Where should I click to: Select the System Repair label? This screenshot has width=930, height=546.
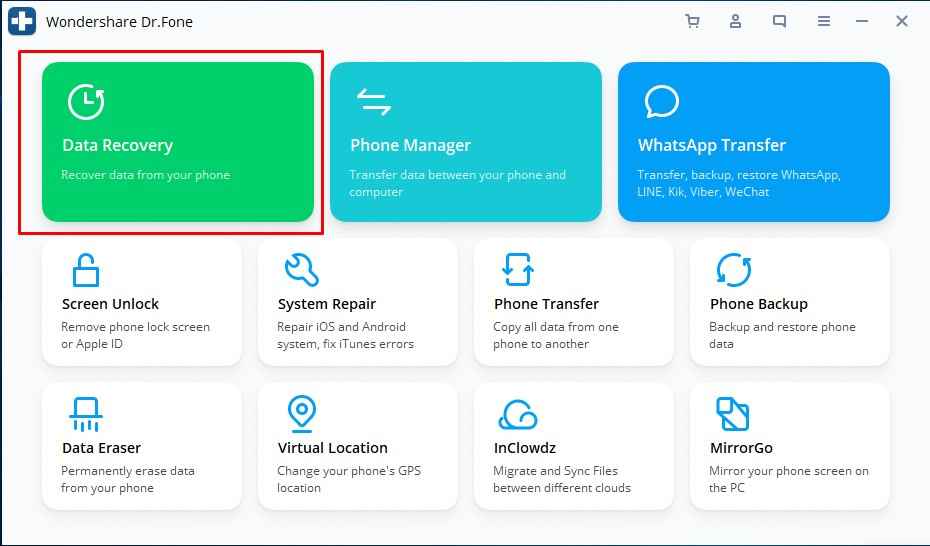(x=327, y=304)
